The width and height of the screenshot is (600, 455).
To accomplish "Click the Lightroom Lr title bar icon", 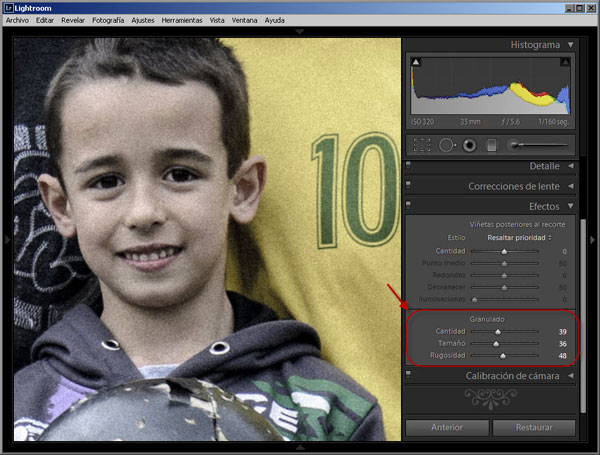I will (x=9, y=8).
